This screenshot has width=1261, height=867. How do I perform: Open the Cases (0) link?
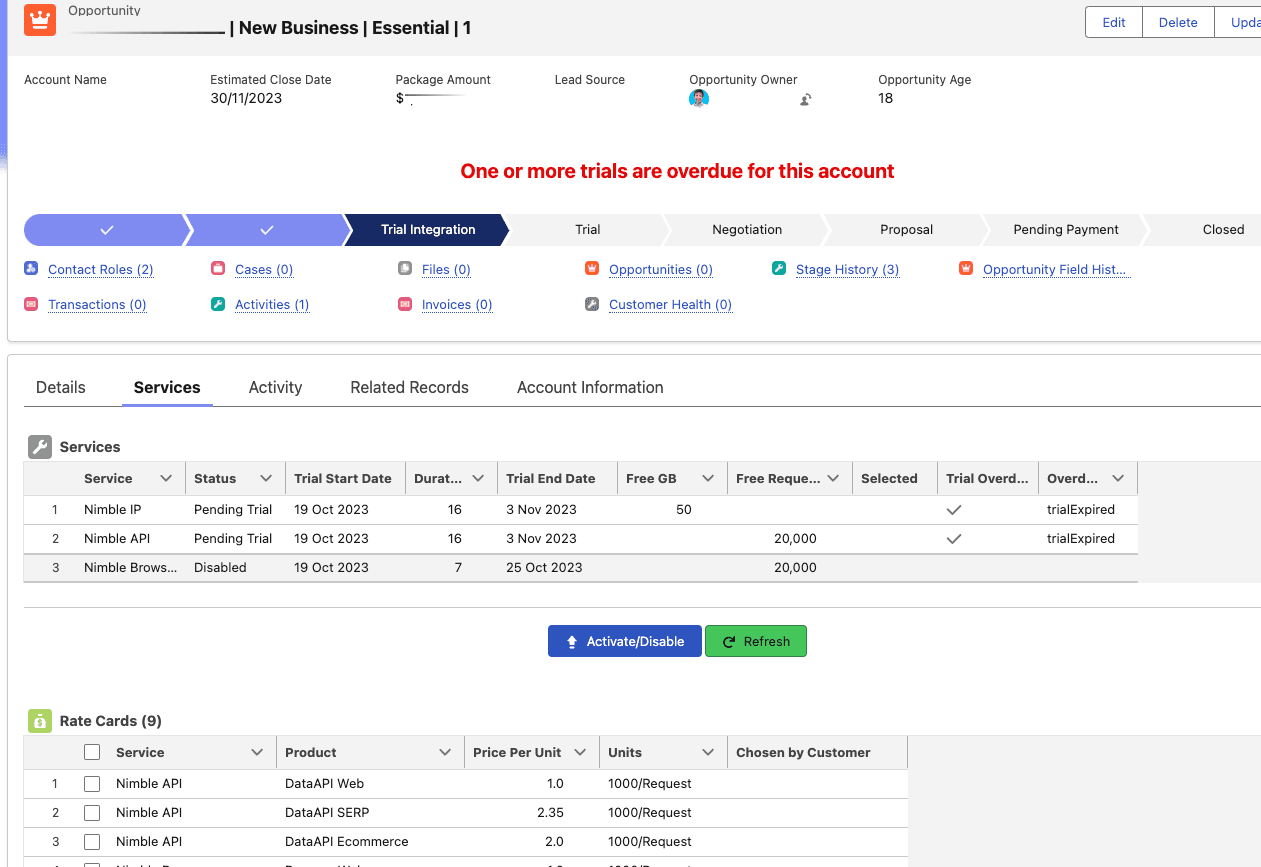tap(264, 270)
